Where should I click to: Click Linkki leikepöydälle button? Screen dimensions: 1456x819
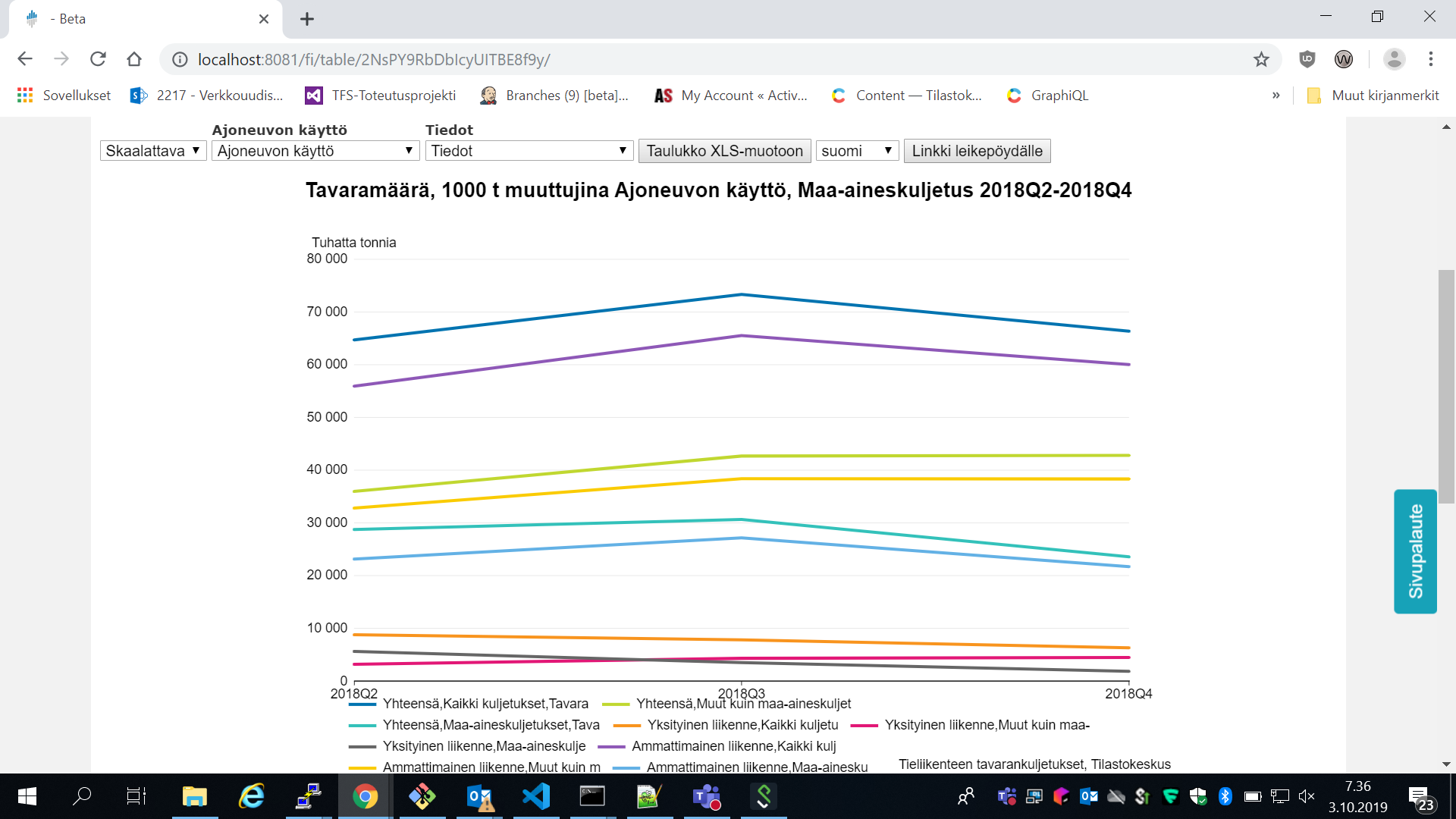pos(977,151)
